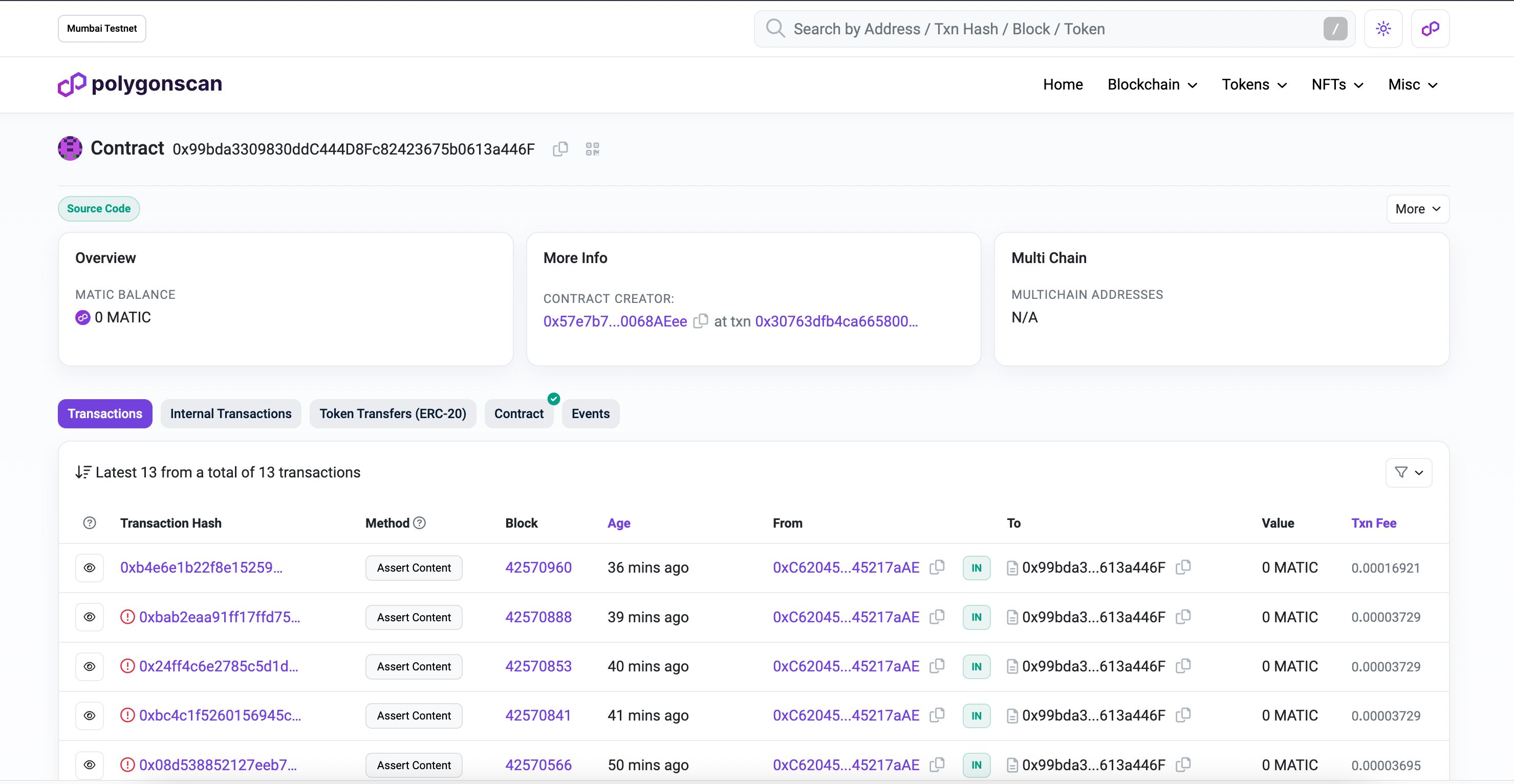Switch to the Internal Transactions tab
The width and height of the screenshot is (1514, 784).
231,413
